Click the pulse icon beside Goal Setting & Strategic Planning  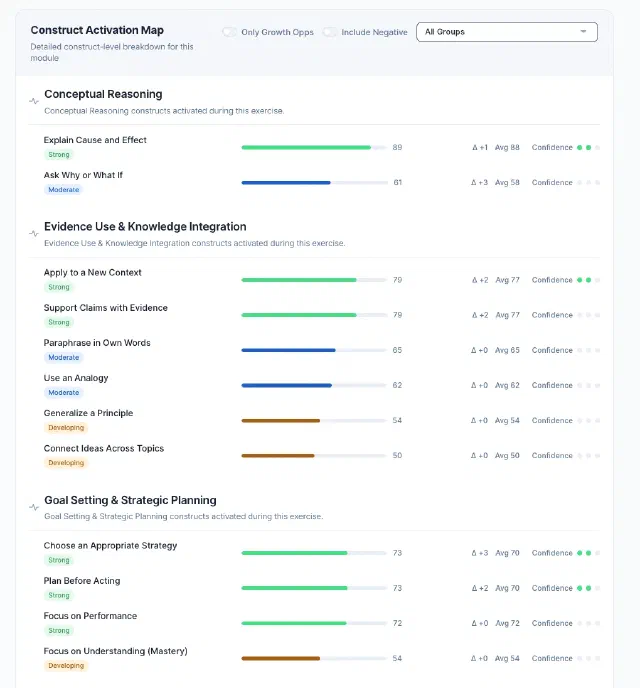[34, 507]
